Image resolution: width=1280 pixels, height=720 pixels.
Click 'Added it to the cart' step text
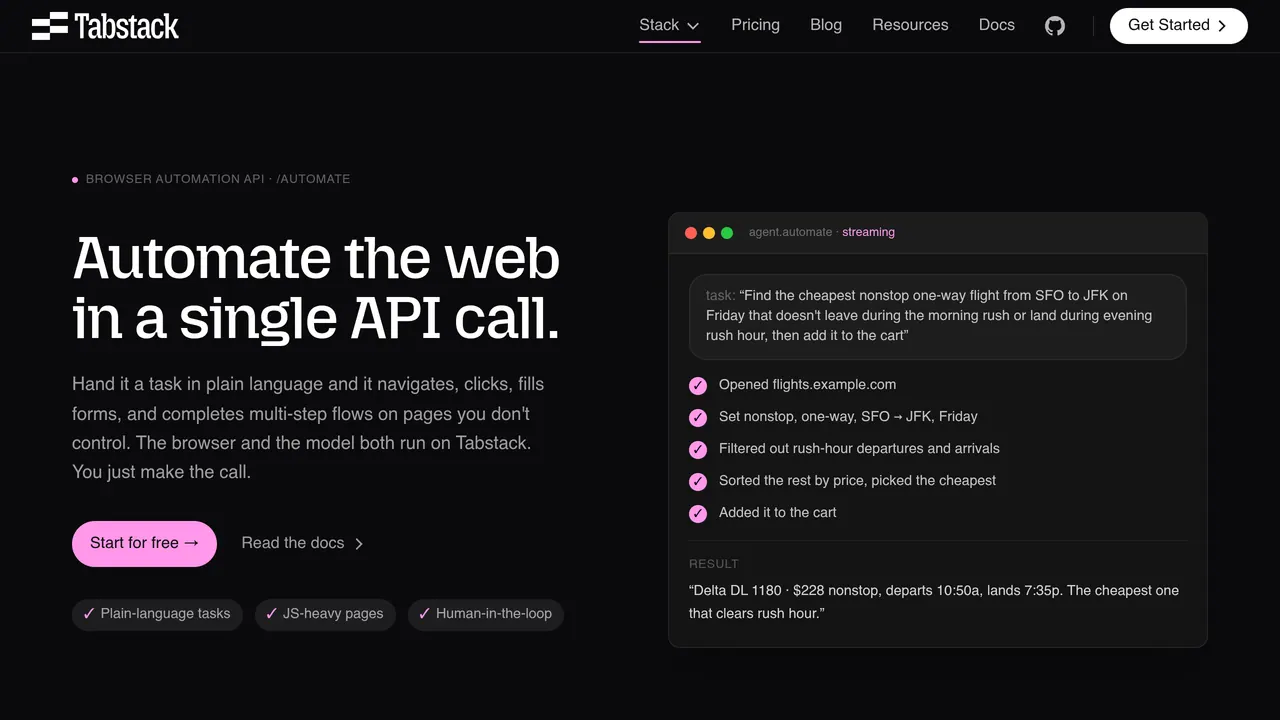click(x=777, y=512)
